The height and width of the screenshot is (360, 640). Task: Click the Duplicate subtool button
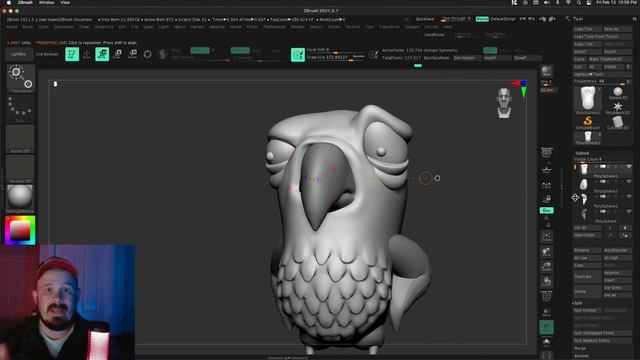(587, 277)
